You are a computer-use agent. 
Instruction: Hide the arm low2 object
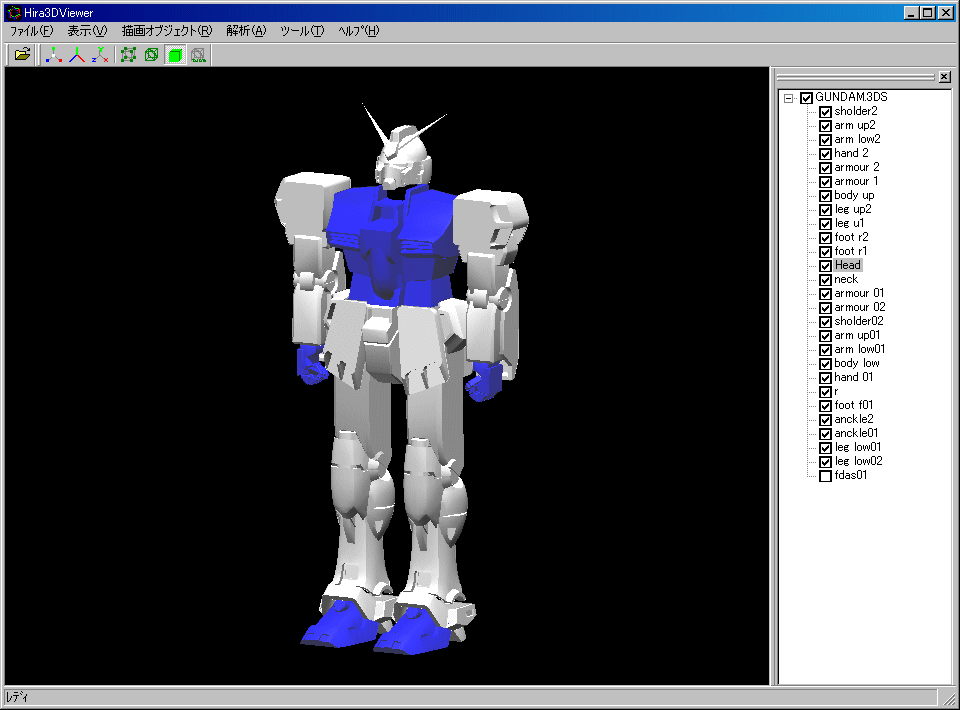[x=825, y=140]
